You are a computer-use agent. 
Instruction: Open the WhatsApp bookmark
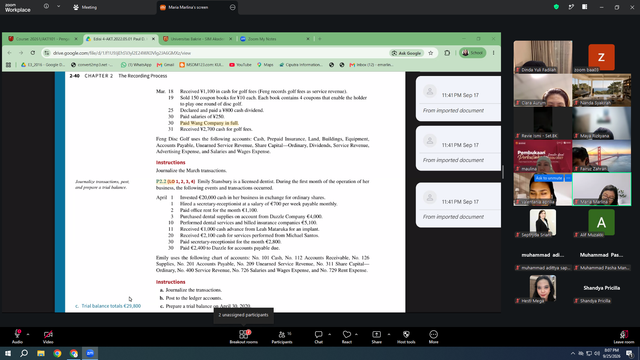[136, 64]
